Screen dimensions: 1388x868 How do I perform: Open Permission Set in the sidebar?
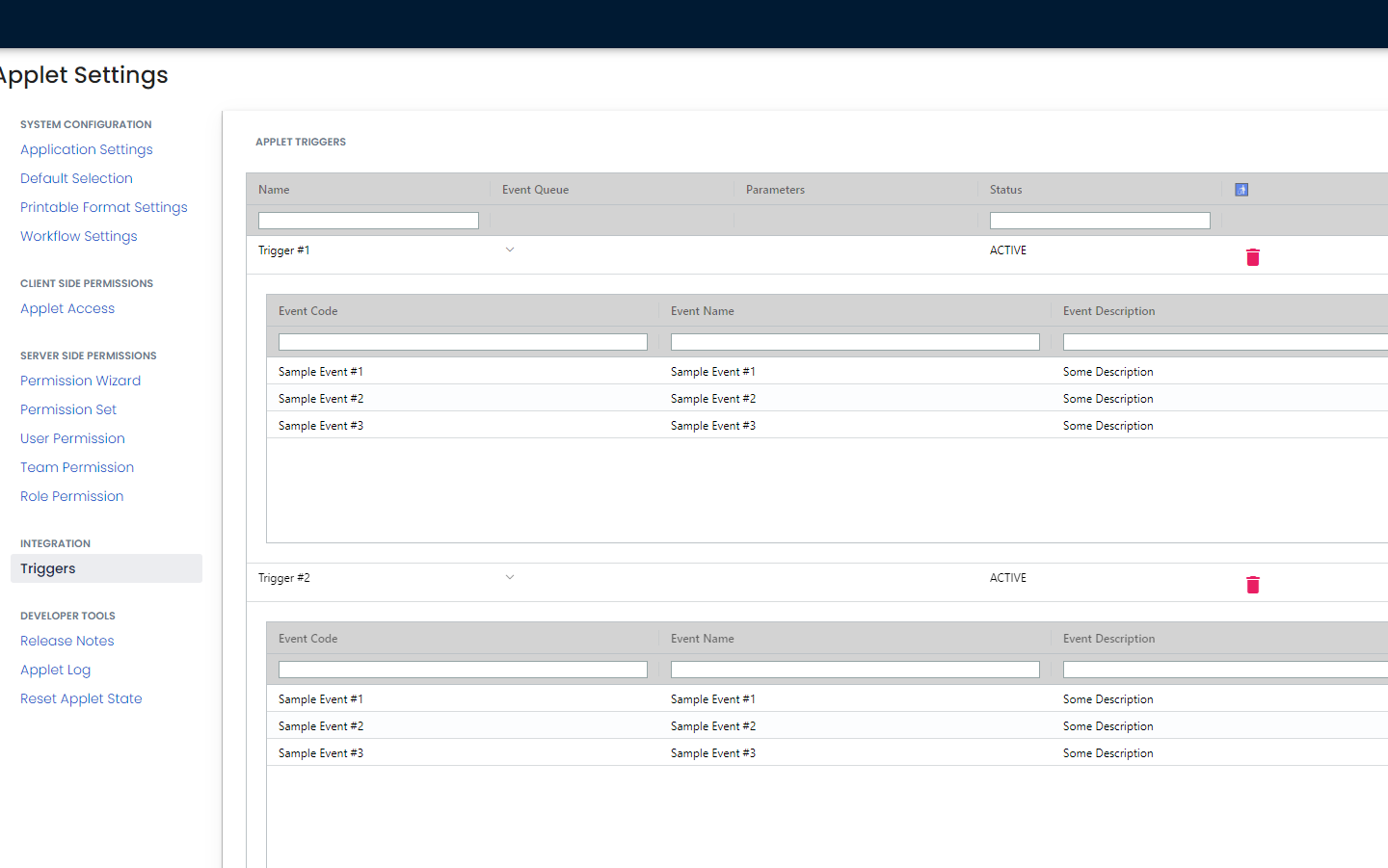pos(68,409)
